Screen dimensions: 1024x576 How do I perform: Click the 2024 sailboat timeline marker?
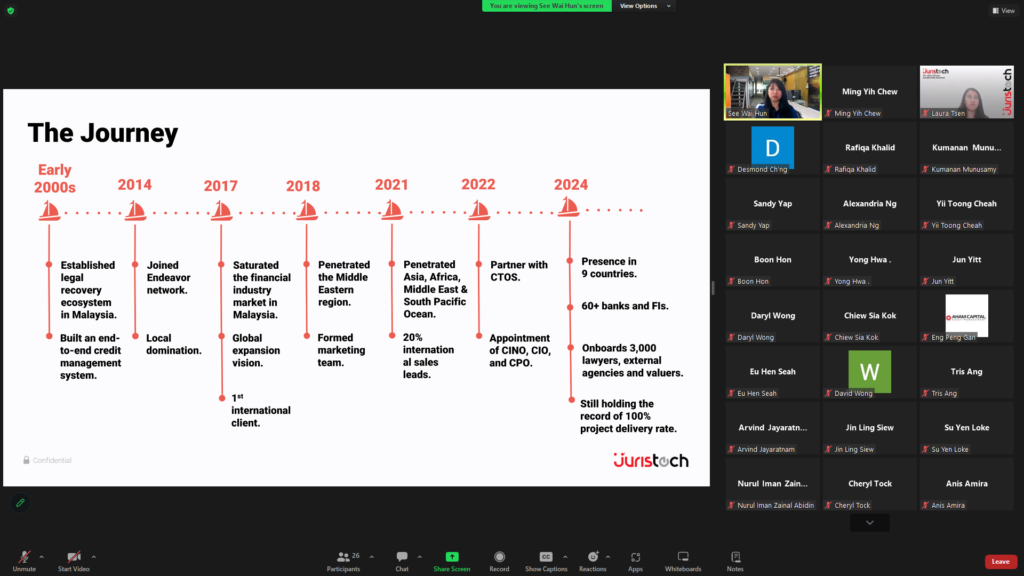tap(569, 208)
